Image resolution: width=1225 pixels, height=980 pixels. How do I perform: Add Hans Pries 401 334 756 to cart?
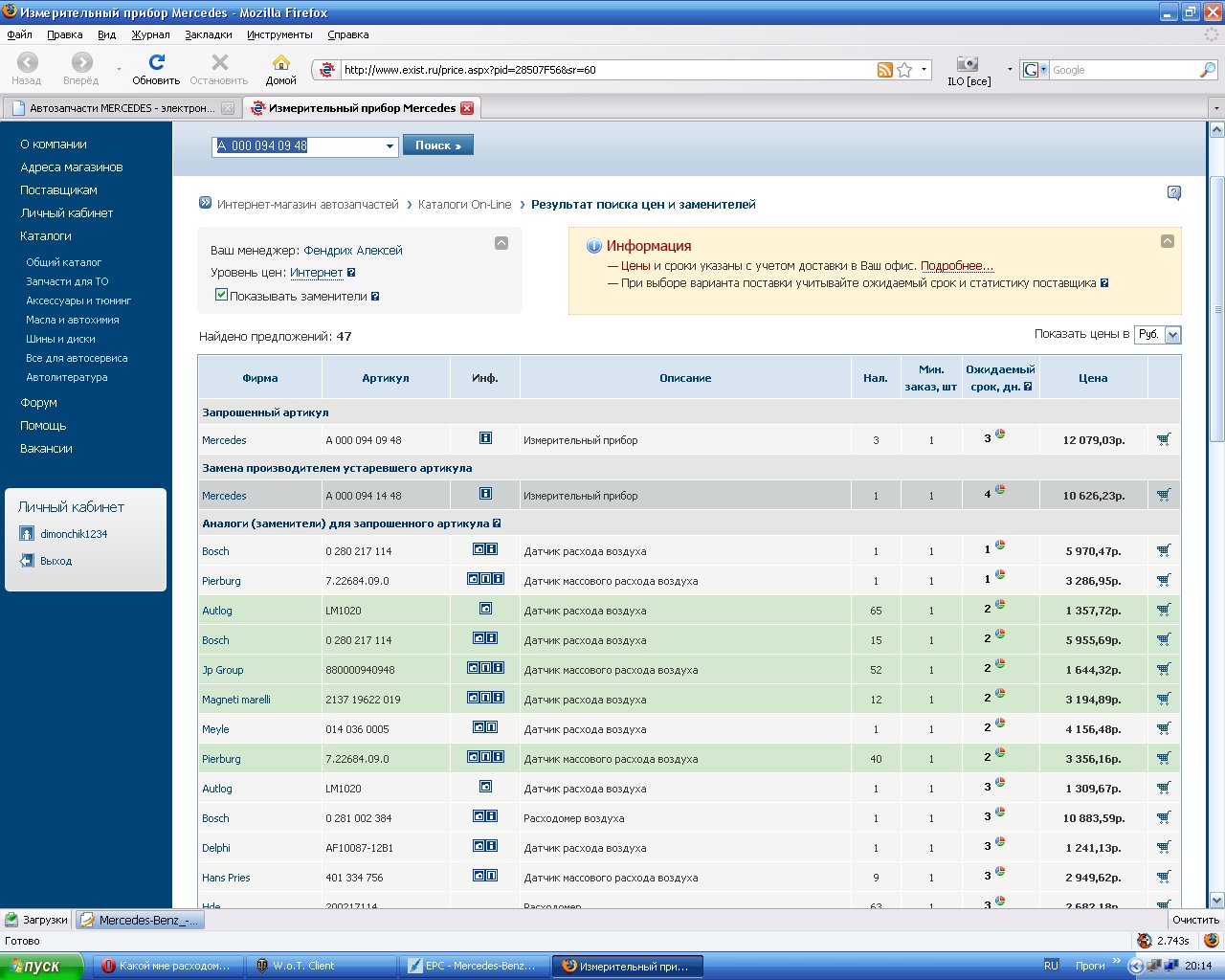tap(1164, 878)
